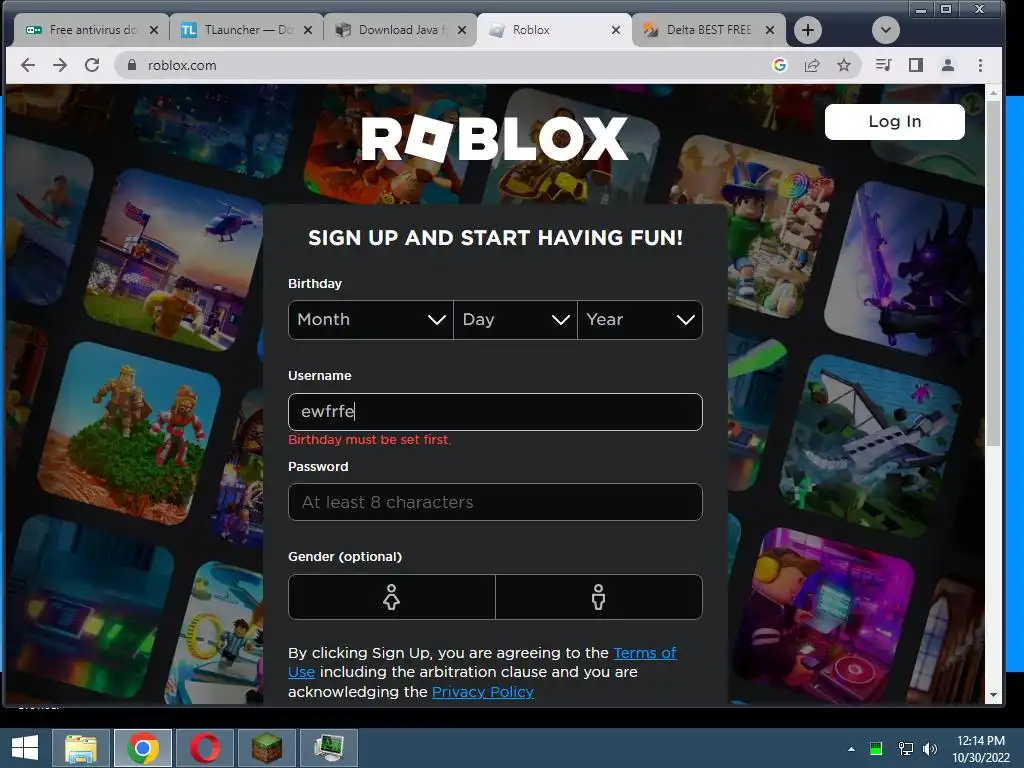Image resolution: width=1024 pixels, height=768 pixels.
Task: Go back with browser back arrow
Action: pos(27,65)
